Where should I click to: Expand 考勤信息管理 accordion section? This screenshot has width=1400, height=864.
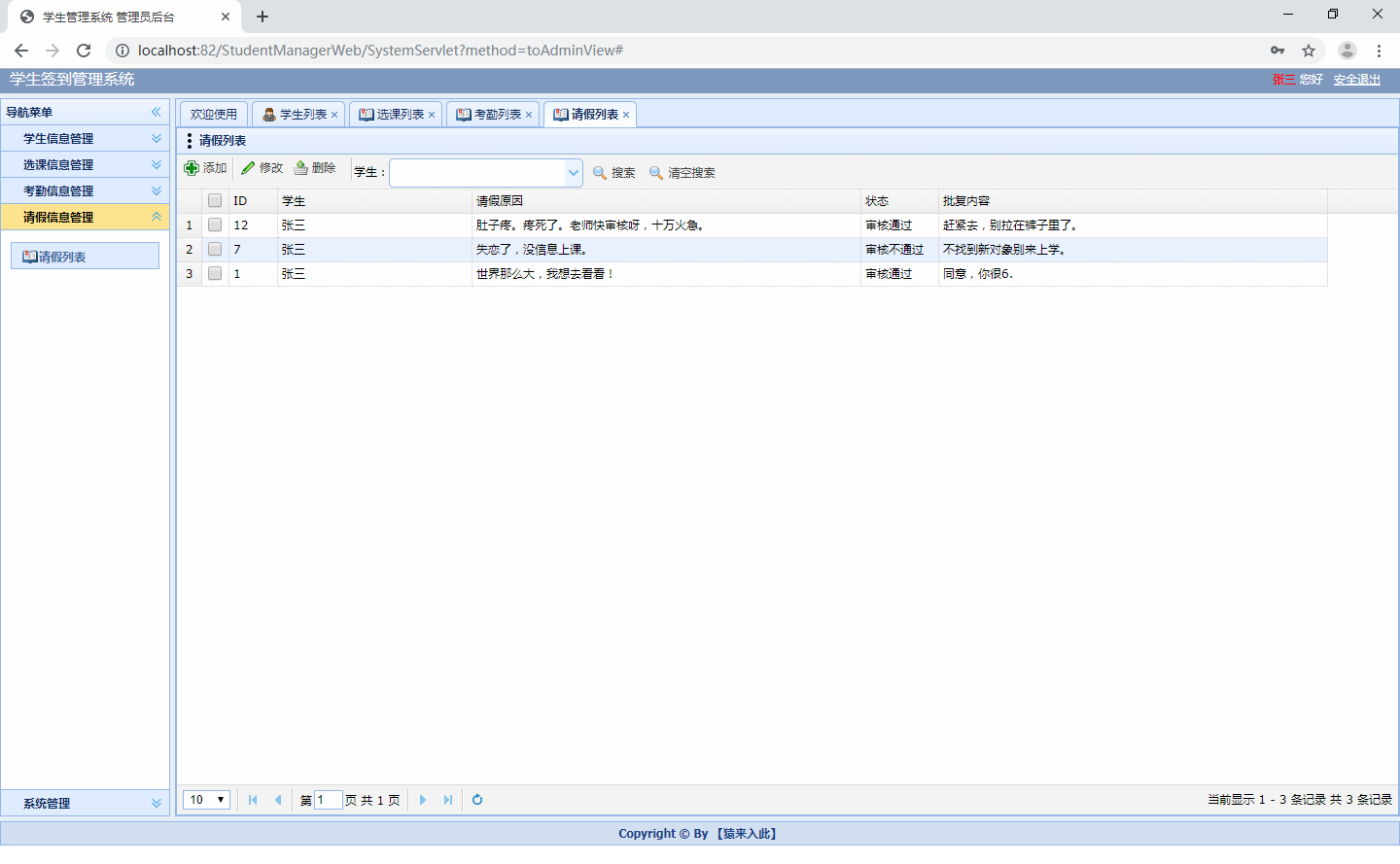(85, 190)
